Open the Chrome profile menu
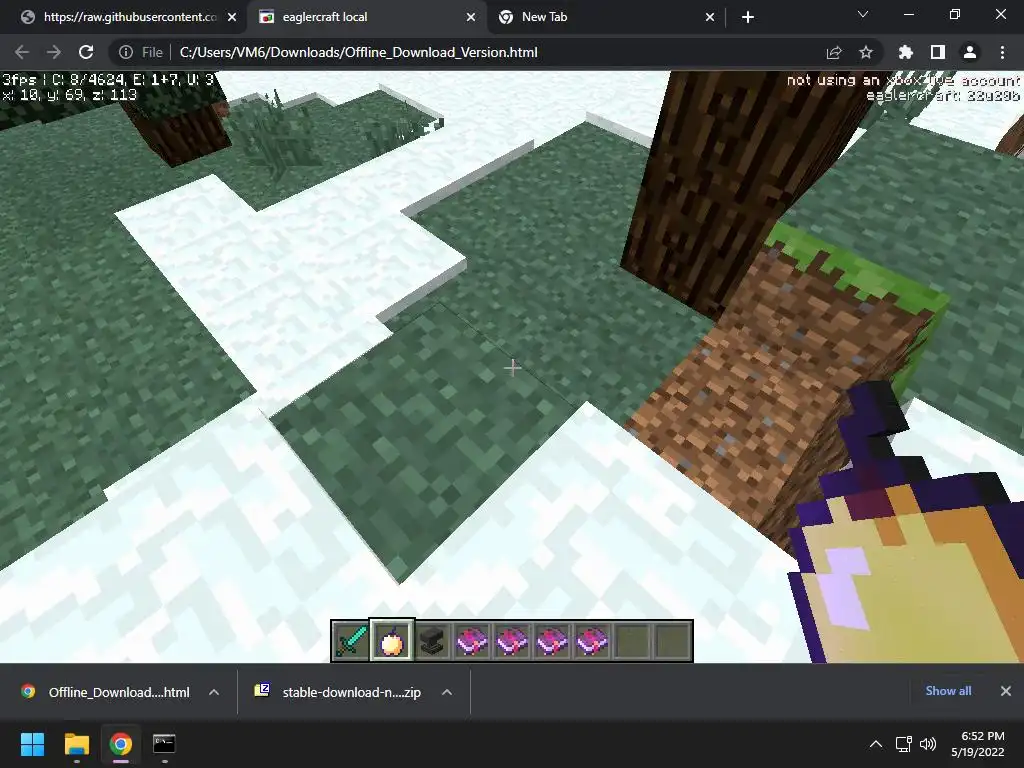The height and width of the screenshot is (768, 1024). tap(970, 52)
